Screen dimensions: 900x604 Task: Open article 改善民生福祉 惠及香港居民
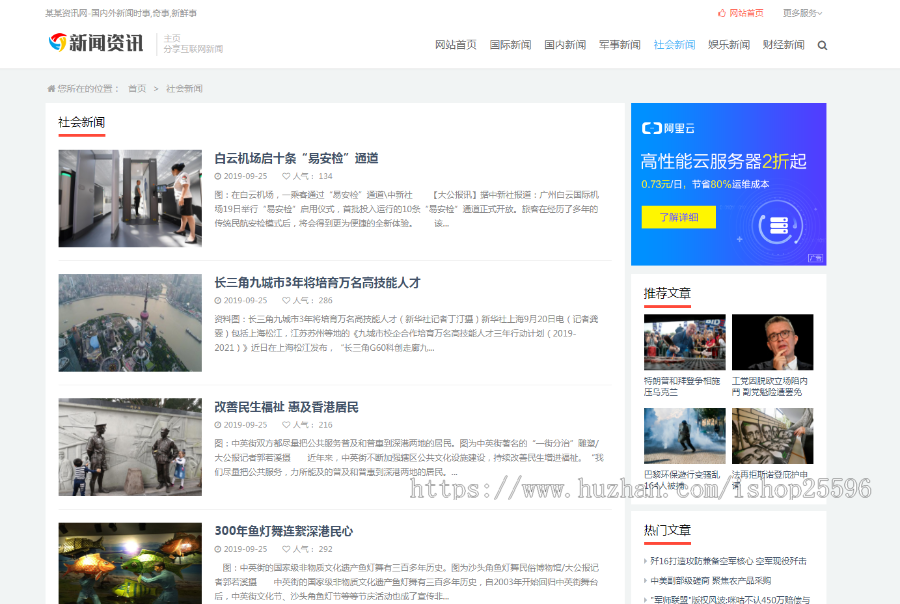point(286,407)
